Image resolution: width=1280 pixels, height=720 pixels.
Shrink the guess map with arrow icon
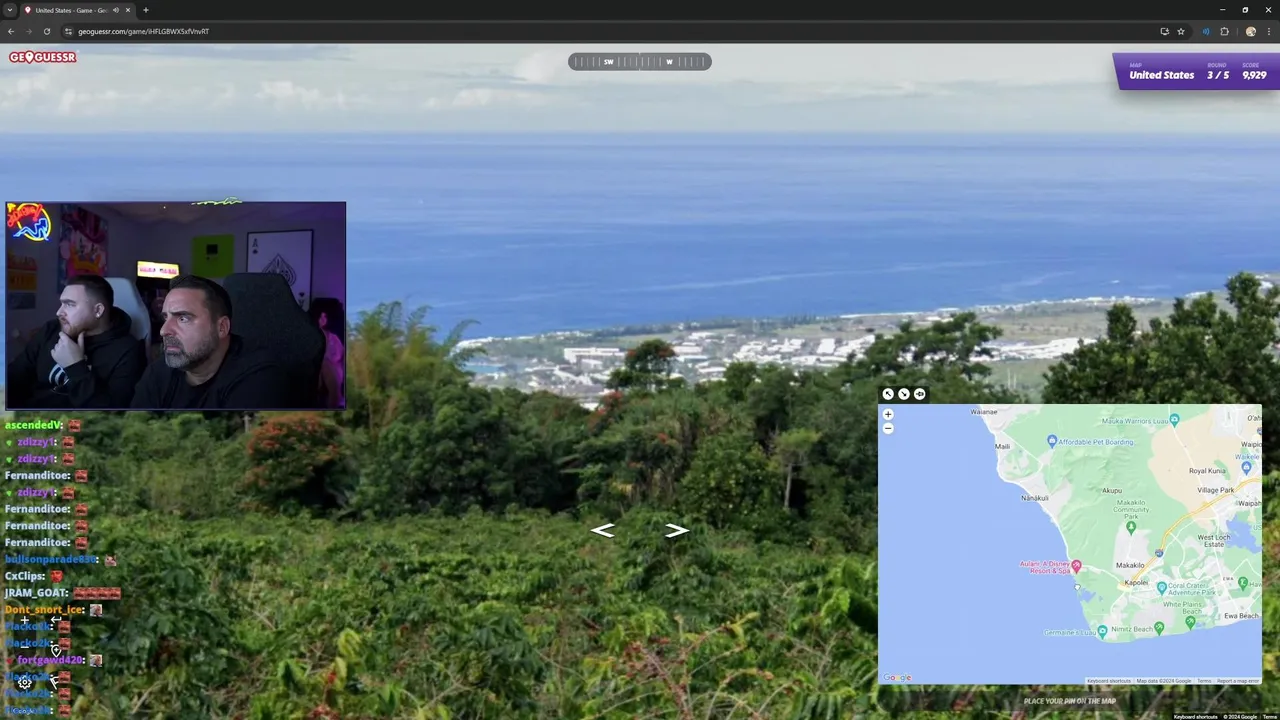[x=904, y=394]
